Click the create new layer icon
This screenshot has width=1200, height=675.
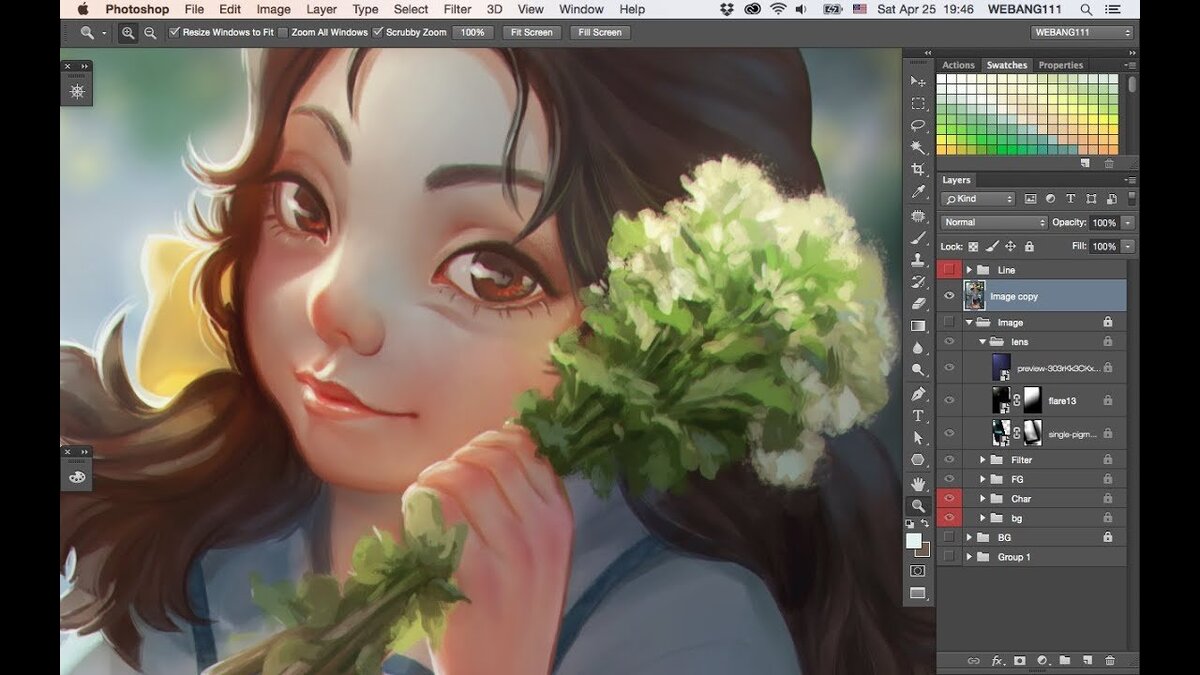point(1087,661)
